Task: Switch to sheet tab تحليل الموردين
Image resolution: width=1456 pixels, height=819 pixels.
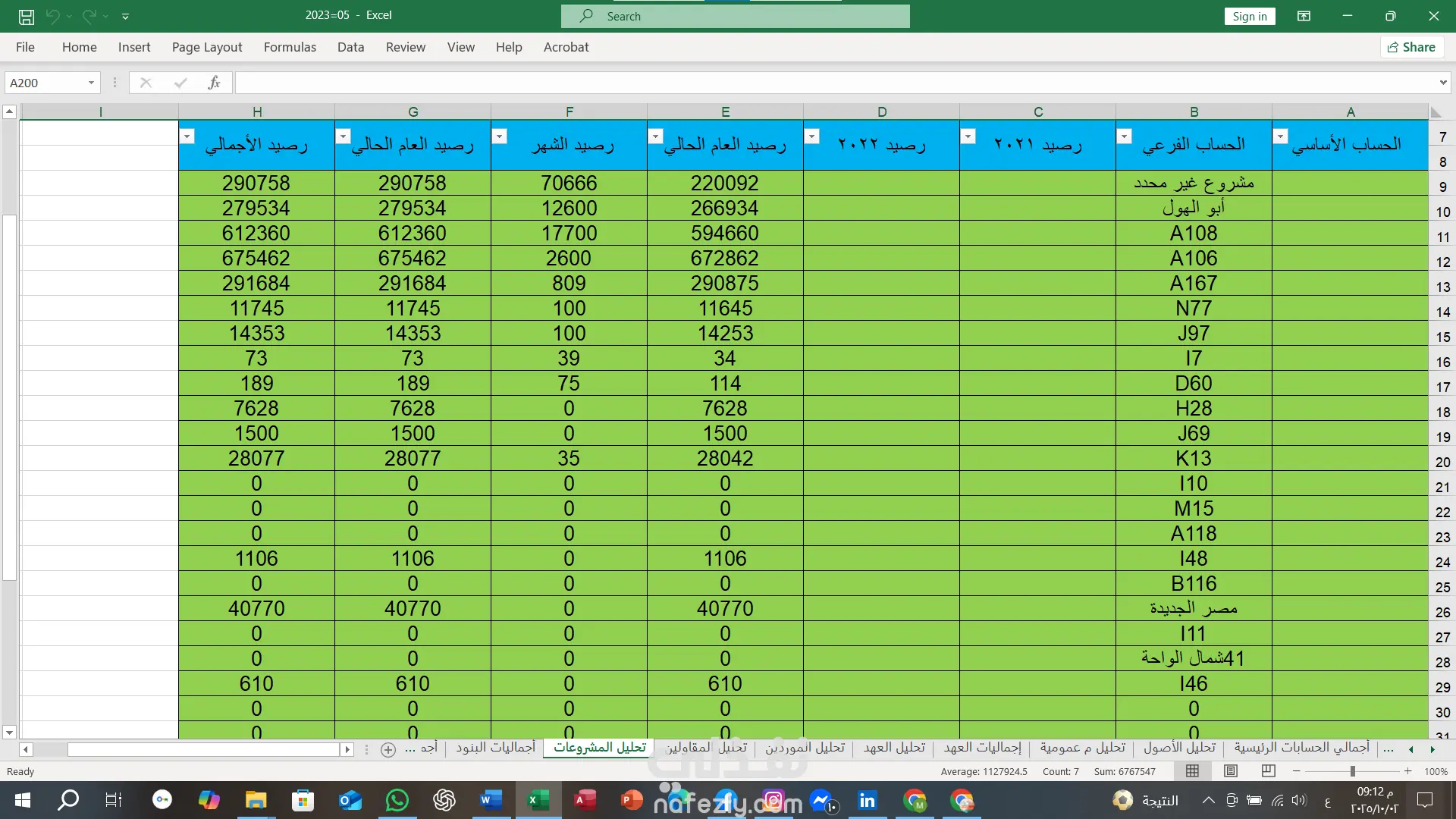Action: click(804, 748)
